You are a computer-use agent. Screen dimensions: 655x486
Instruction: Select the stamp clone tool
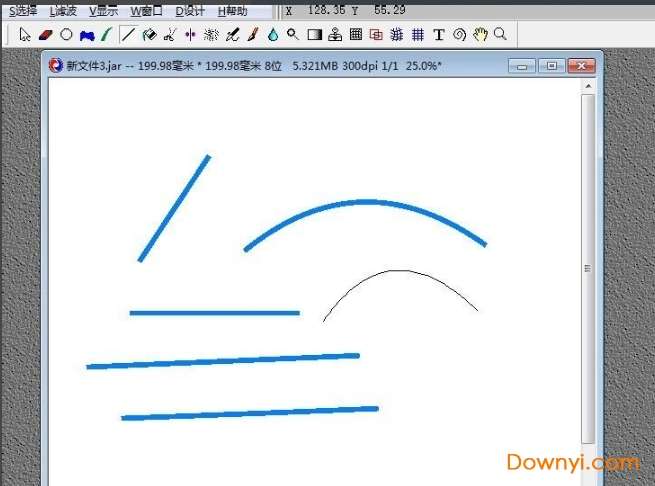(x=335, y=35)
